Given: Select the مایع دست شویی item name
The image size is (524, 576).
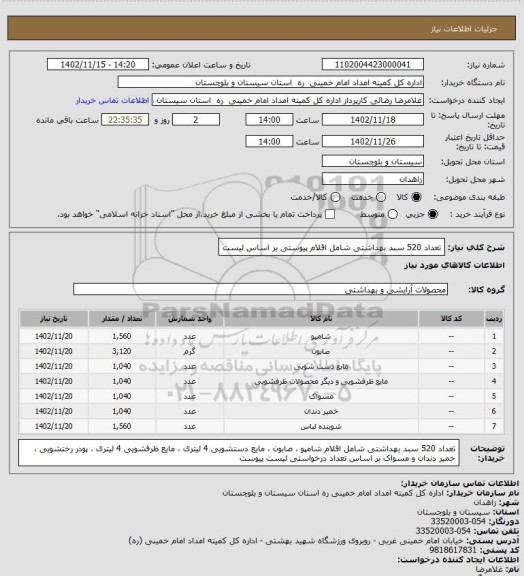Looking at the screenshot, I should (x=321, y=367).
